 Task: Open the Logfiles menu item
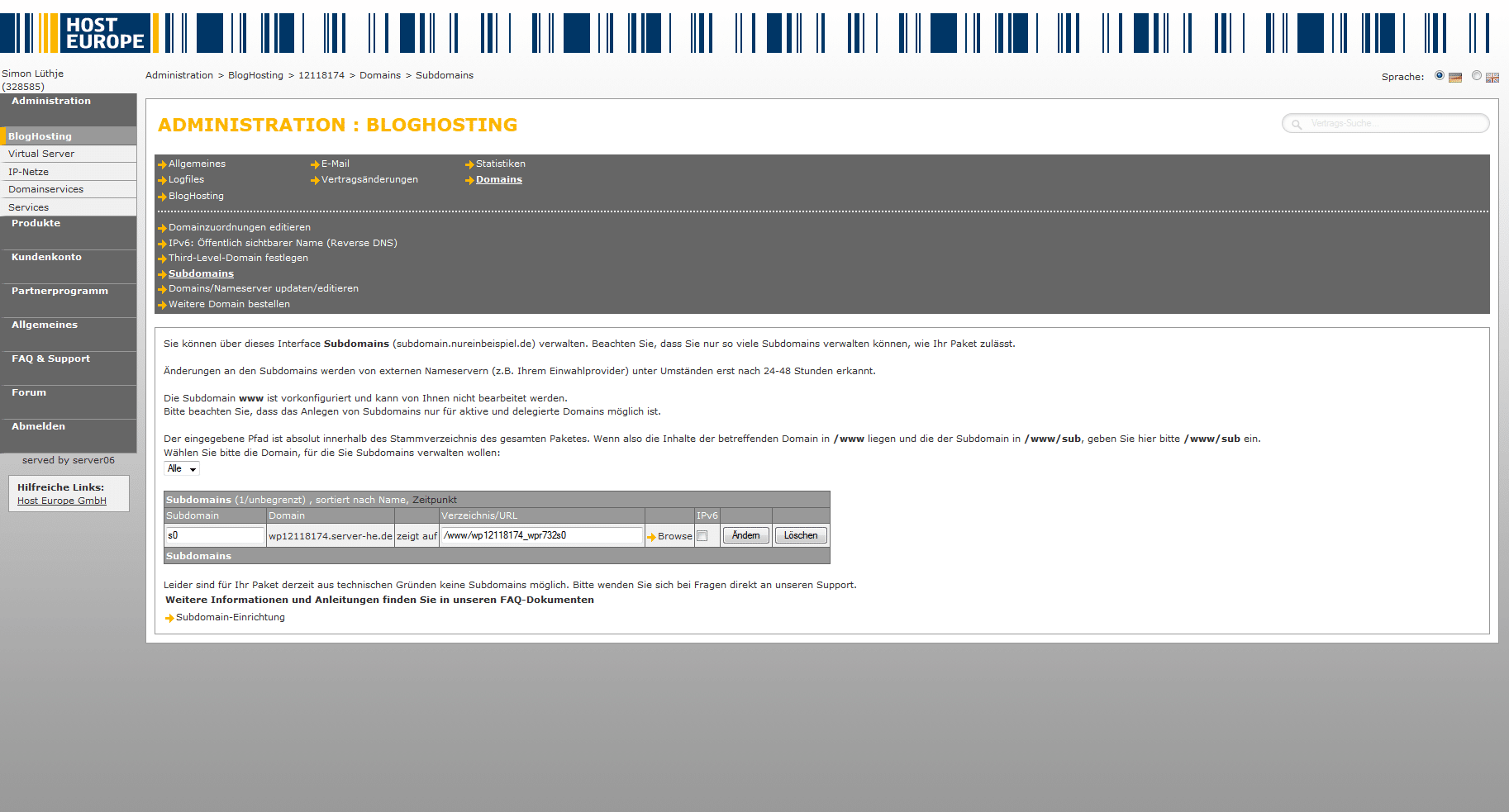[x=186, y=179]
